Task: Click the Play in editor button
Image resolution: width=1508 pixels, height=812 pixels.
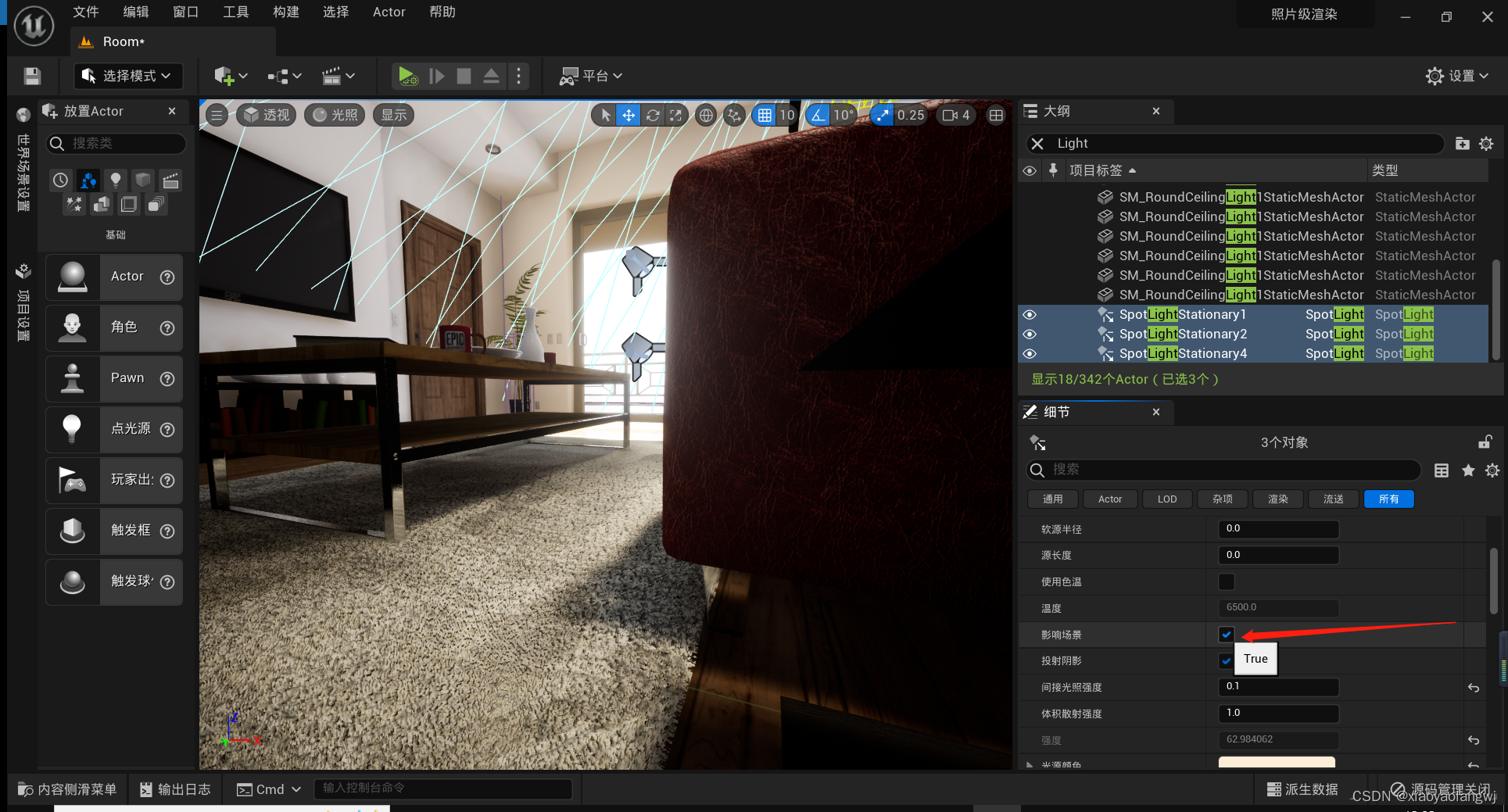Action: pos(407,76)
